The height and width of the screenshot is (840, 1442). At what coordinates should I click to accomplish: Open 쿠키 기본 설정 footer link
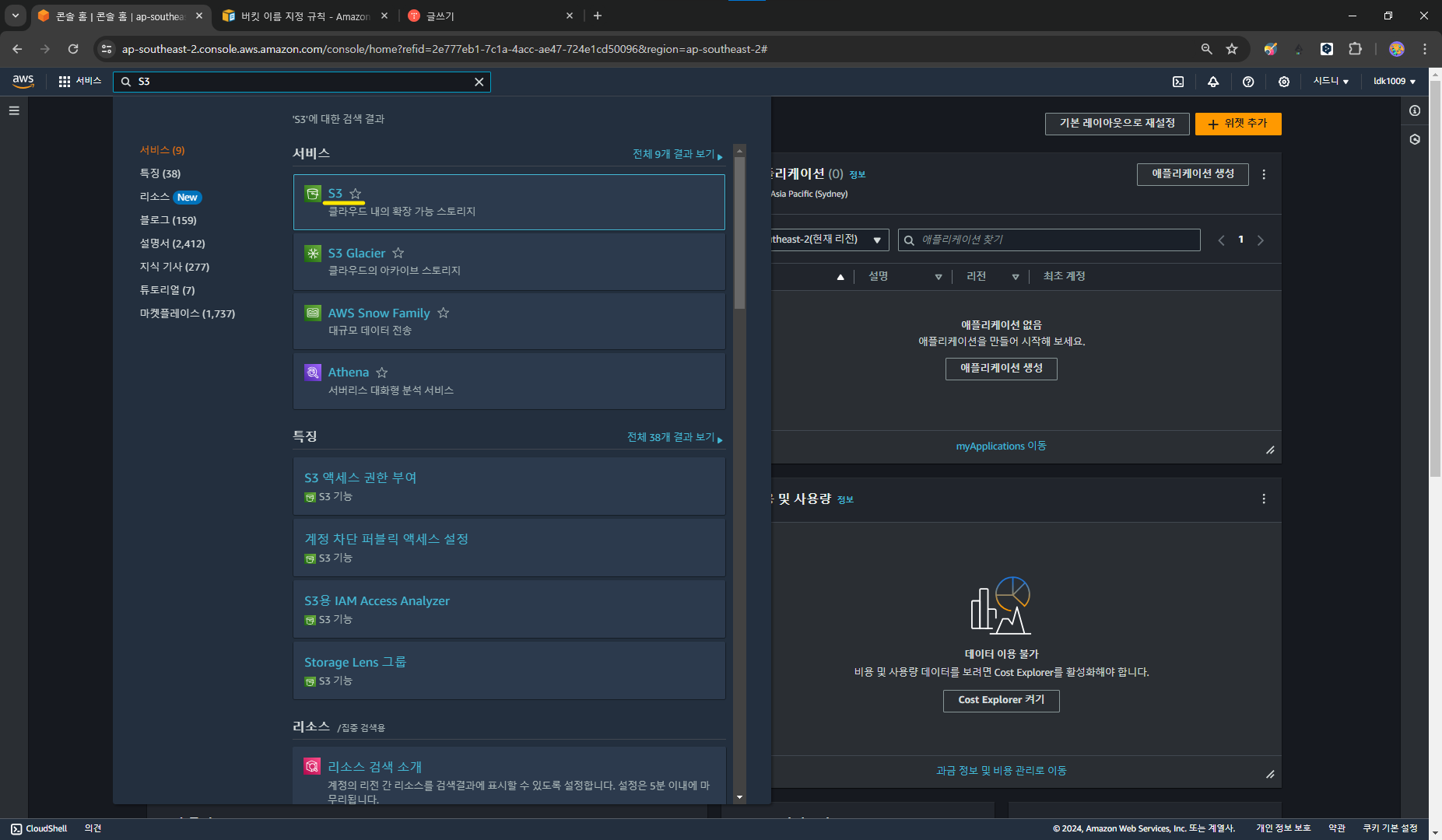pos(1390,829)
